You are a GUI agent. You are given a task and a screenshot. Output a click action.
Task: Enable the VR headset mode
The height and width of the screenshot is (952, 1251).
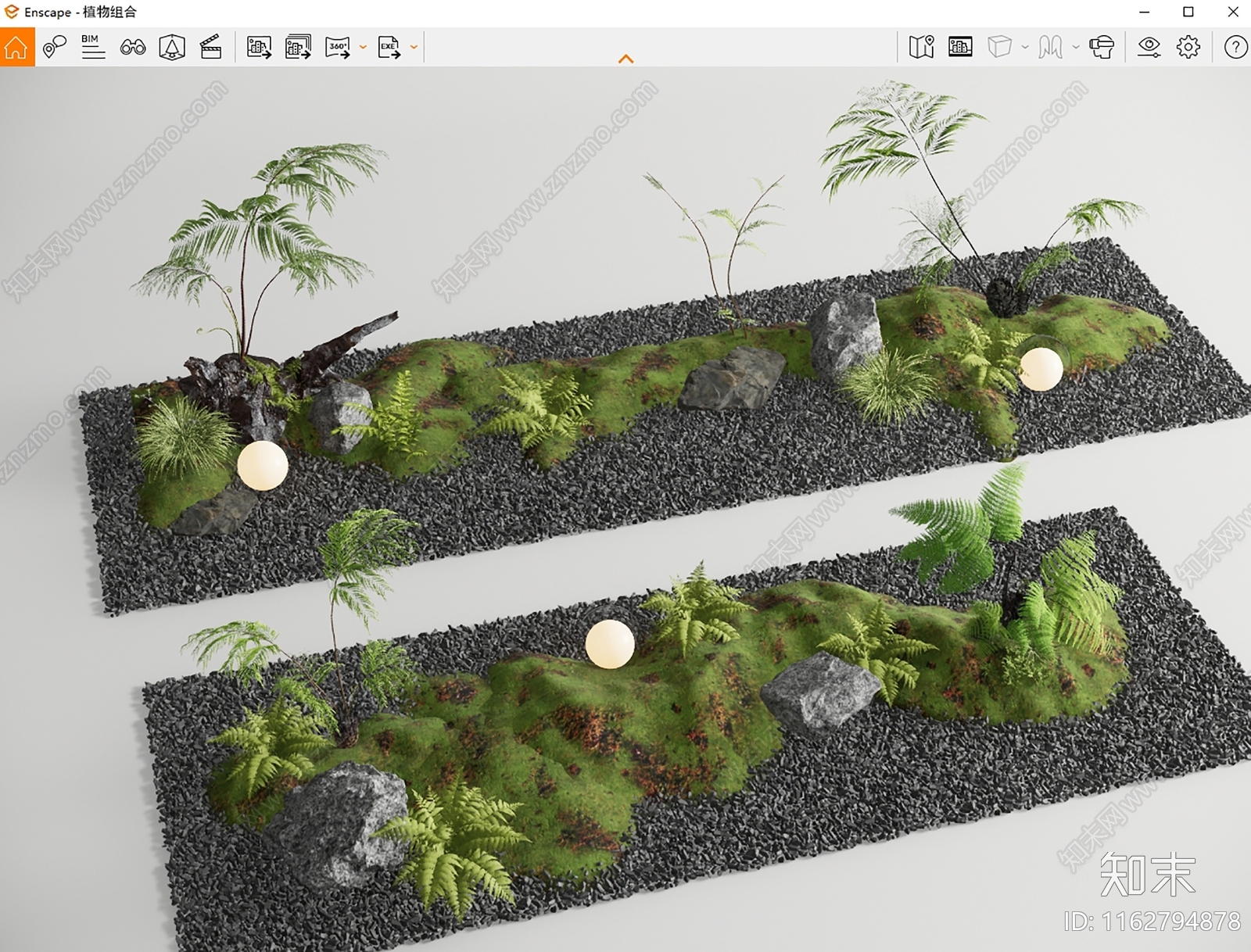1102,47
